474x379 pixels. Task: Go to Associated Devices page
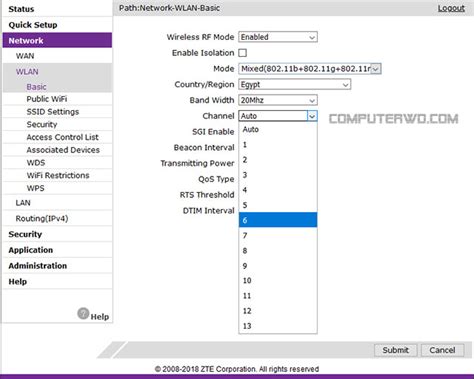click(63, 150)
